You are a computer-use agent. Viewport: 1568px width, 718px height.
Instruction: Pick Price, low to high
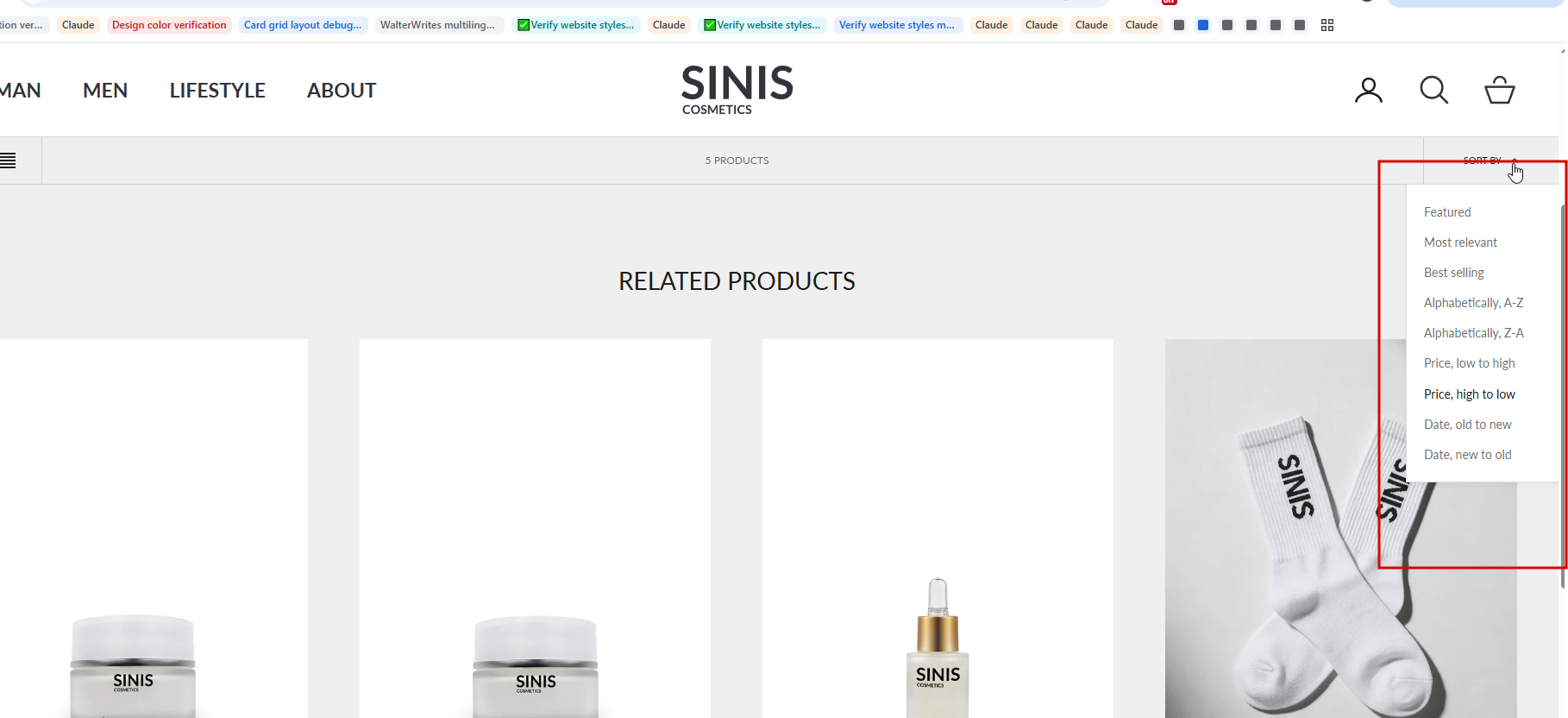click(x=1469, y=363)
